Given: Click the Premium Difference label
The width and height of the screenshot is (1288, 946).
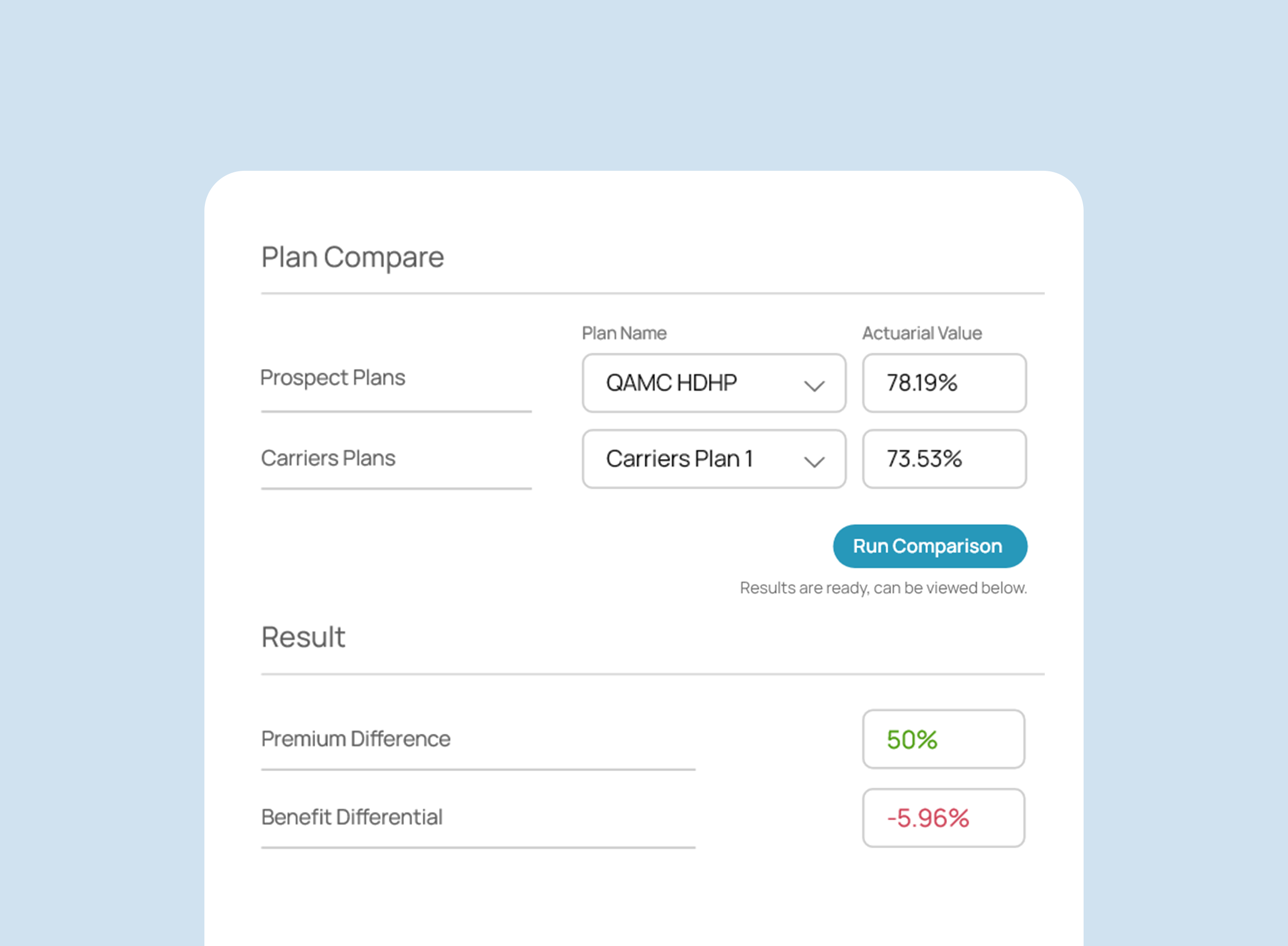Looking at the screenshot, I should (356, 738).
